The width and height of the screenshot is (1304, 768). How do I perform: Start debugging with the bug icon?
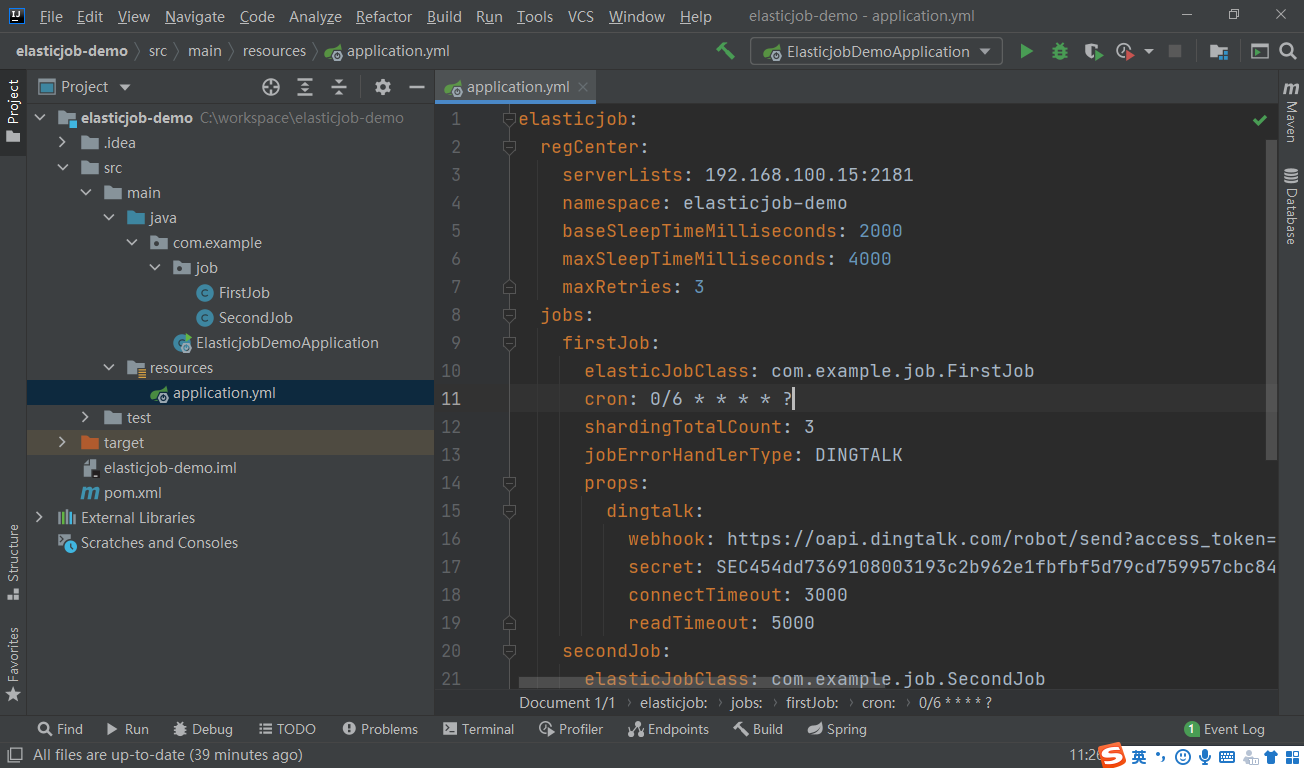[x=1060, y=51]
